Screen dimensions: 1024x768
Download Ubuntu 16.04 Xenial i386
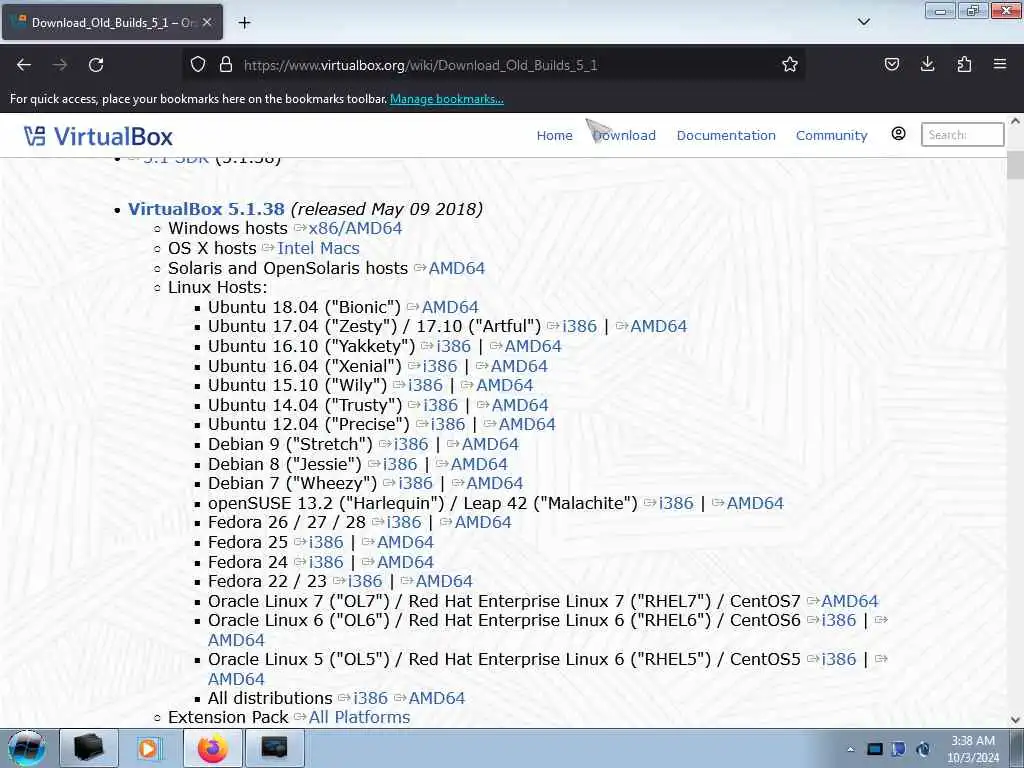pyautogui.click(x=440, y=366)
